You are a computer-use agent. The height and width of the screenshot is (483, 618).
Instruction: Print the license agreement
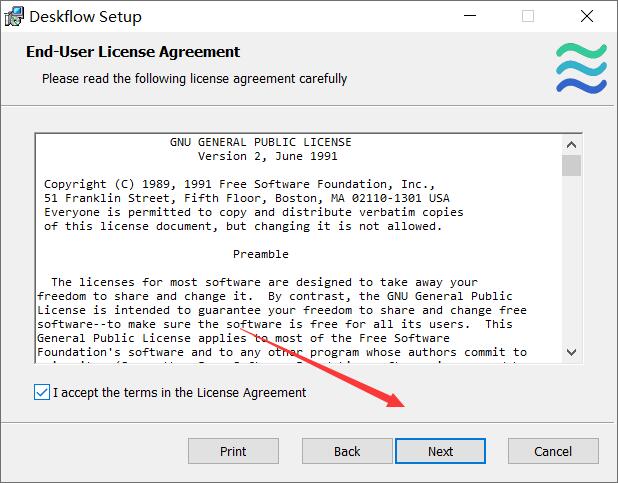coord(233,451)
